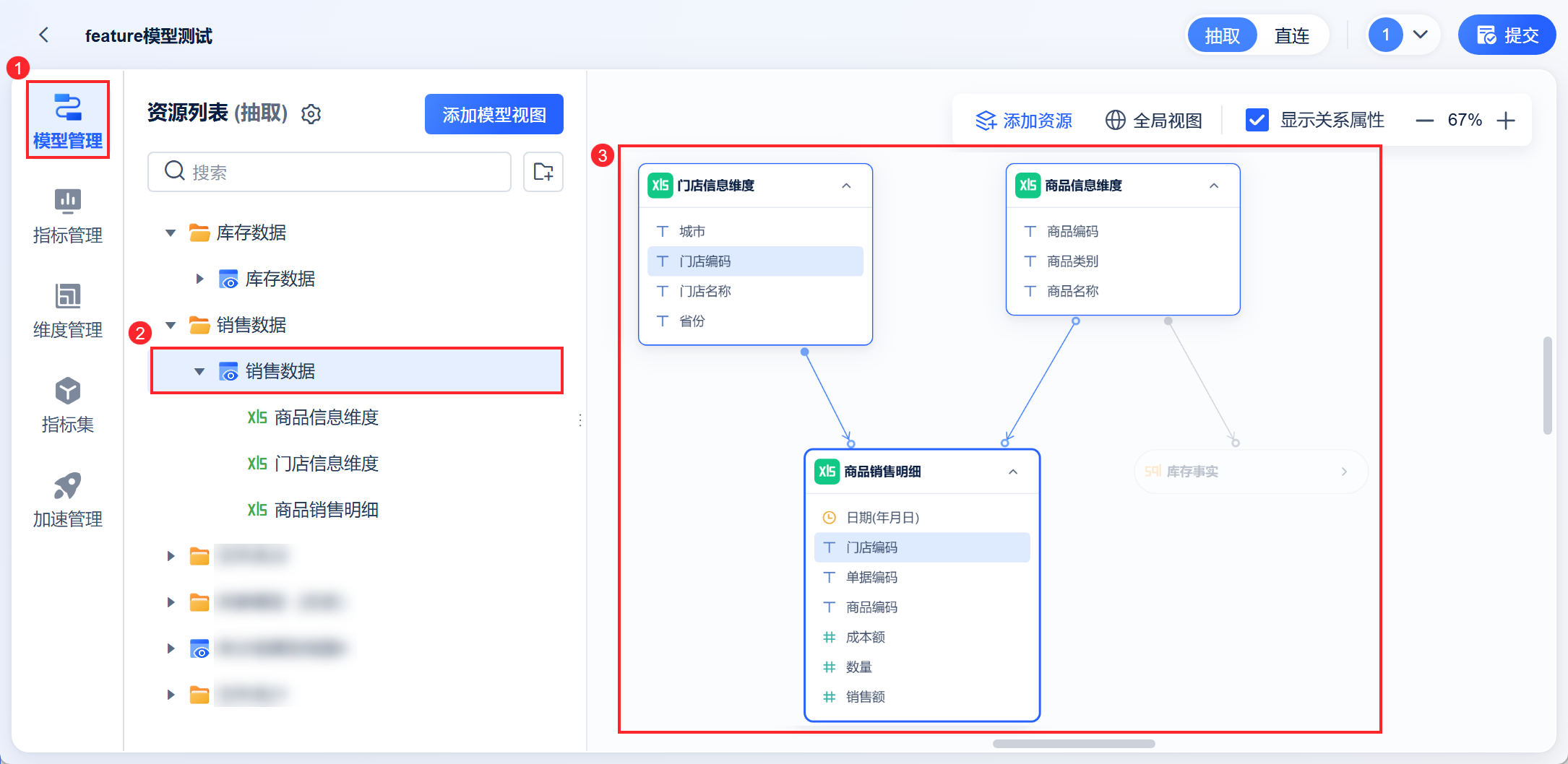Click the 添加模型视图 button

click(x=494, y=114)
